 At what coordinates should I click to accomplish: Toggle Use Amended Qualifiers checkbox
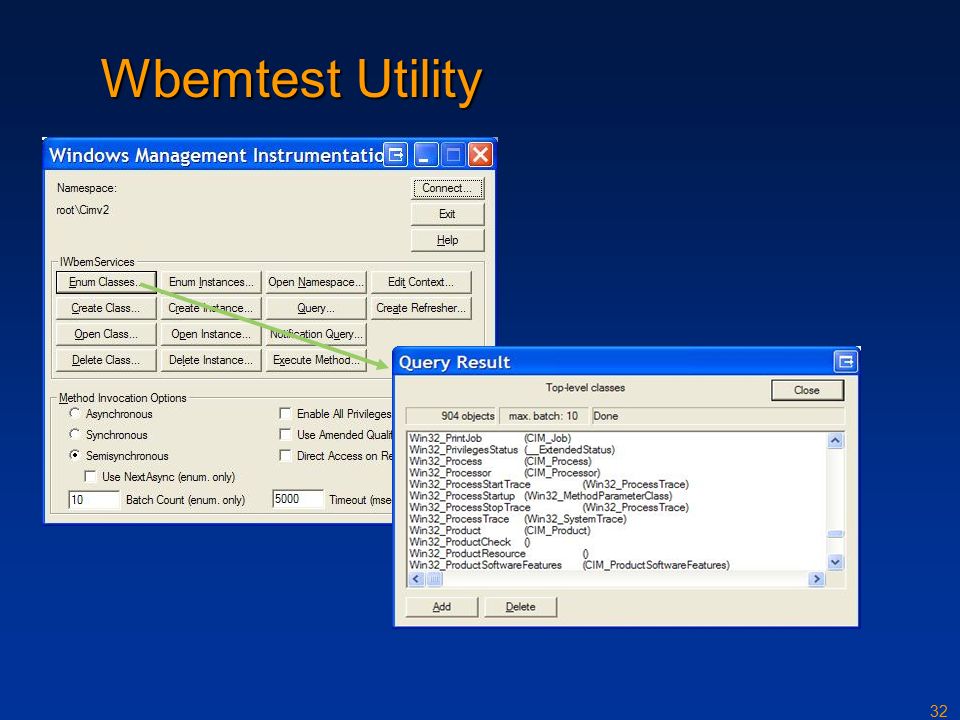click(285, 434)
